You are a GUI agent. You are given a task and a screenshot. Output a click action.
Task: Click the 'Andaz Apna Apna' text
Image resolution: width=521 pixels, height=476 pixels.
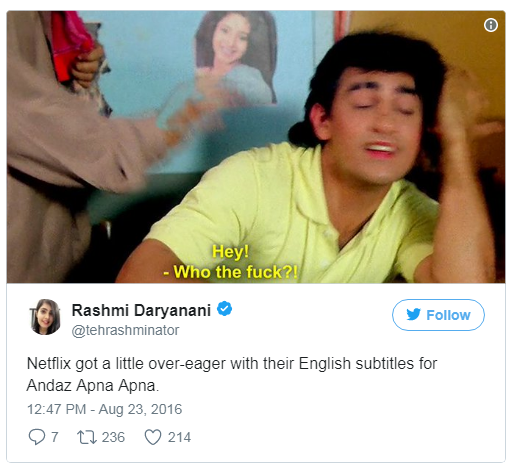[93, 386]
